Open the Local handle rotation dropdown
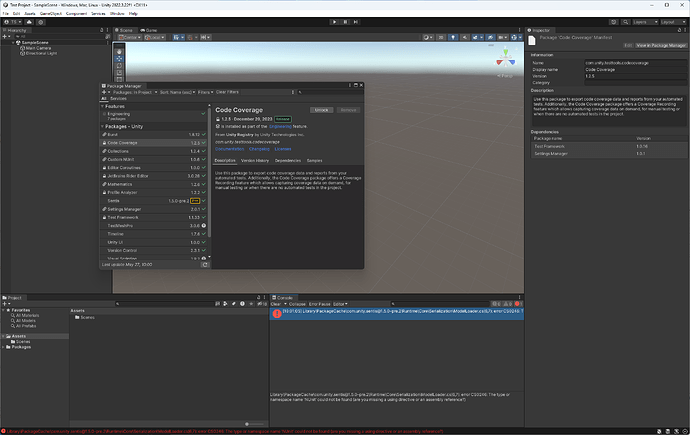The image size is (690, 435). click(154, 37)
